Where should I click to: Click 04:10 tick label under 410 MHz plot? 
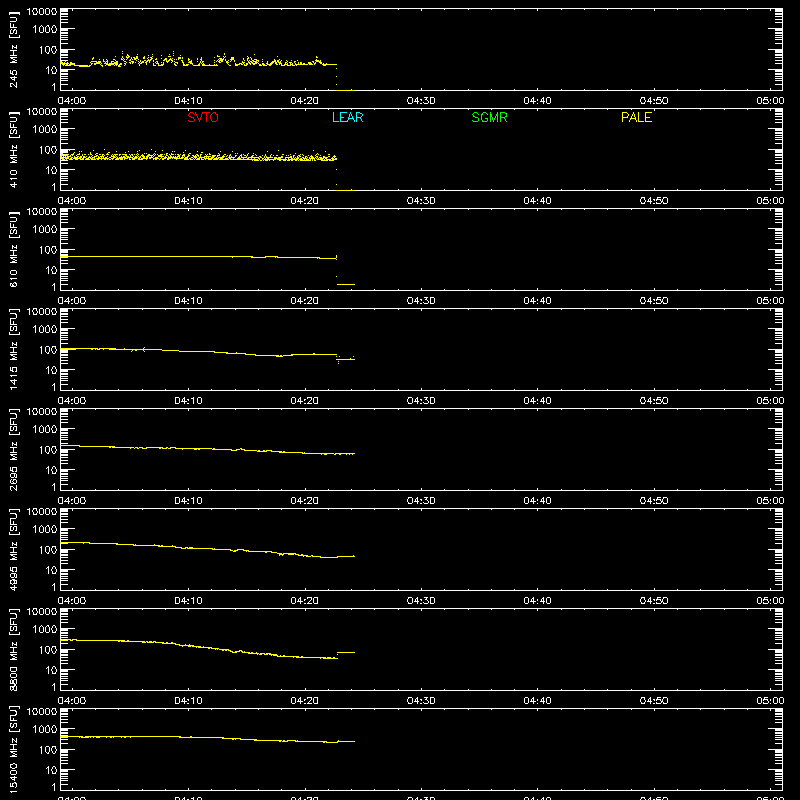tap(188, 201)
